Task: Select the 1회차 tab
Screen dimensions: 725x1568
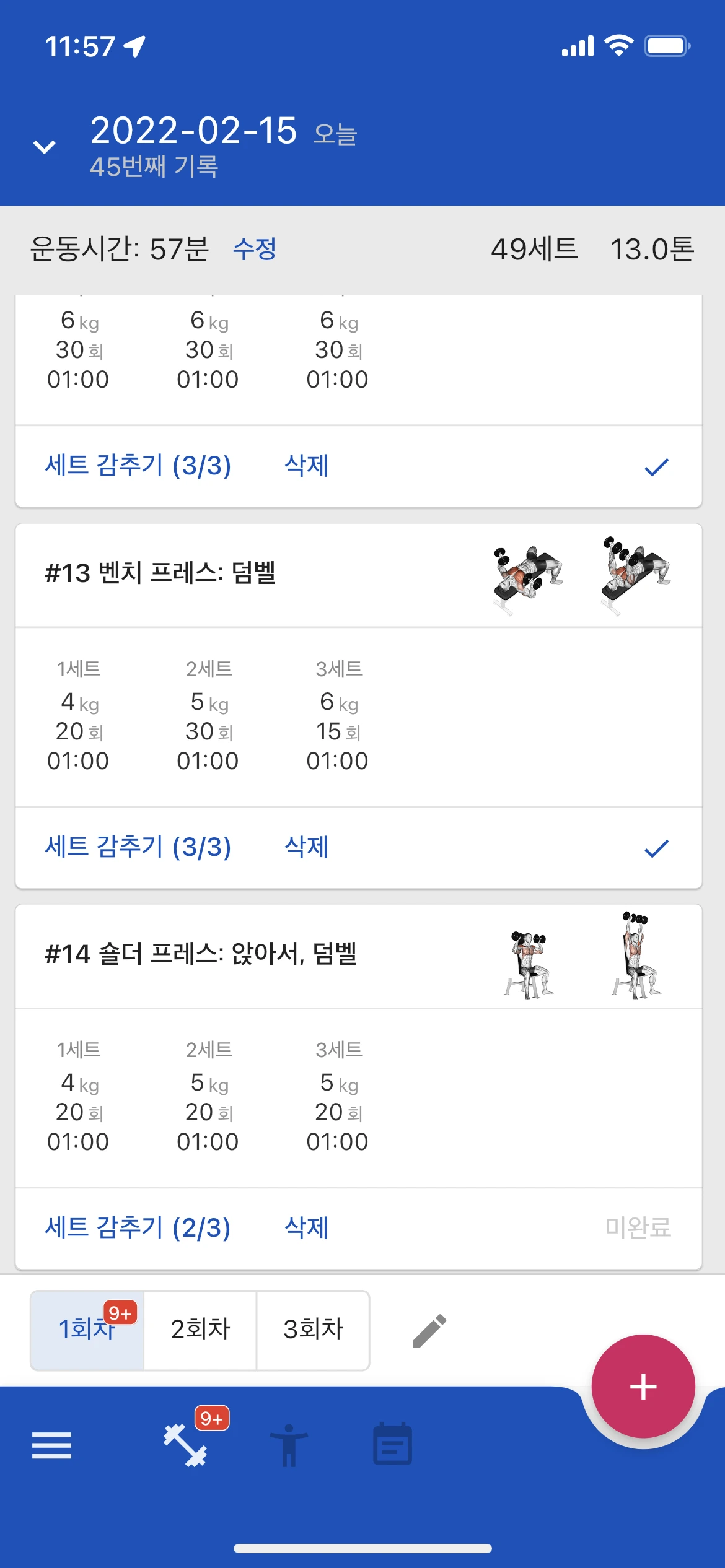Action: [87, 1330]
